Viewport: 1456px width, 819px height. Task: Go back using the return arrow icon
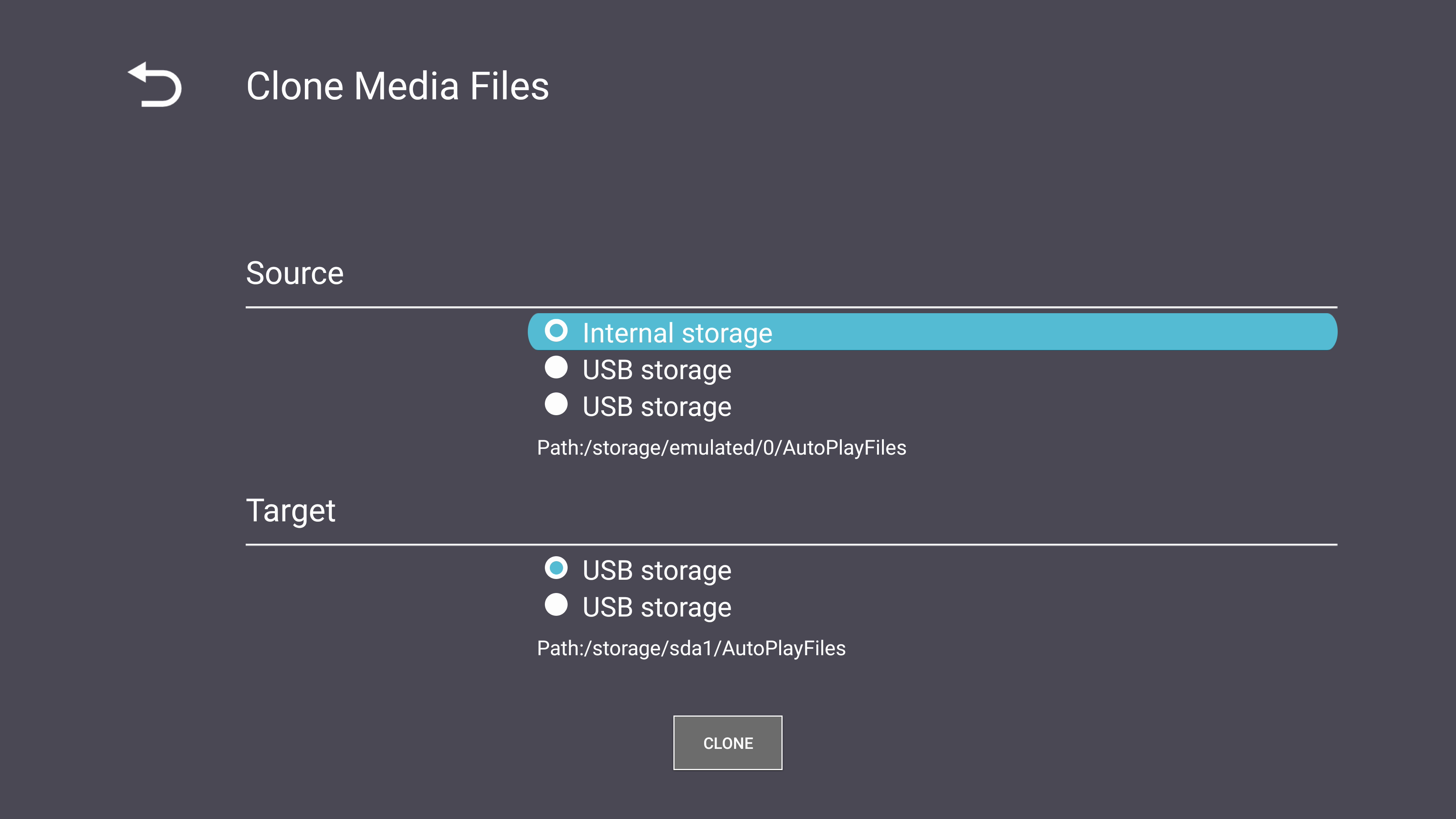(x=154, y=85)
